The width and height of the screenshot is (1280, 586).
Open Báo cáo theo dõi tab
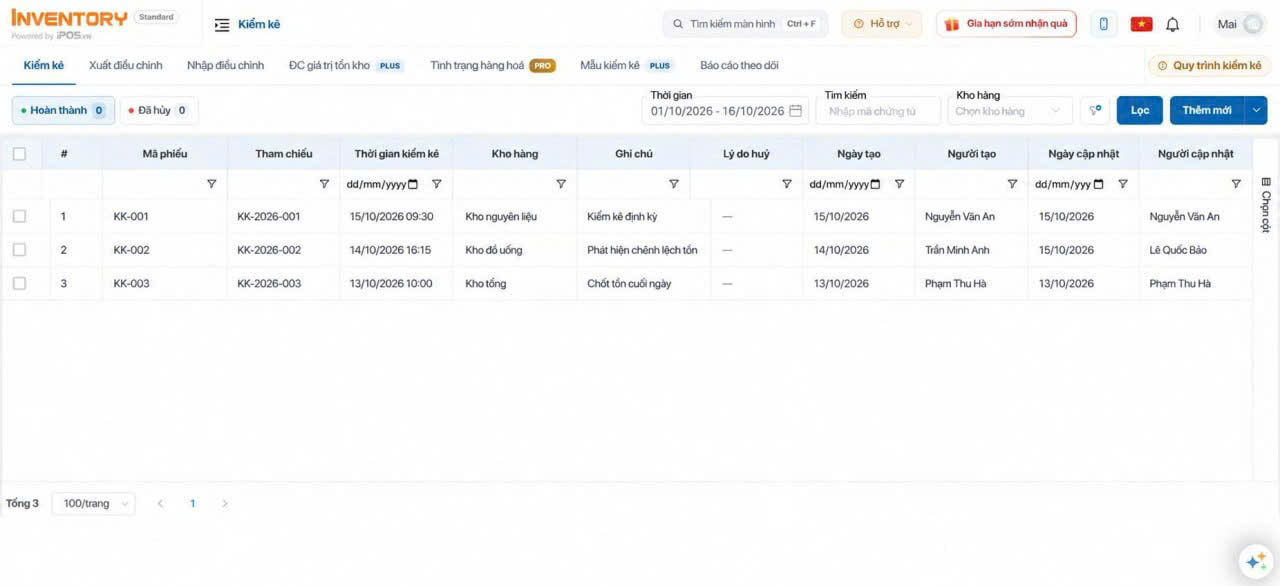(x=739, y=65)
